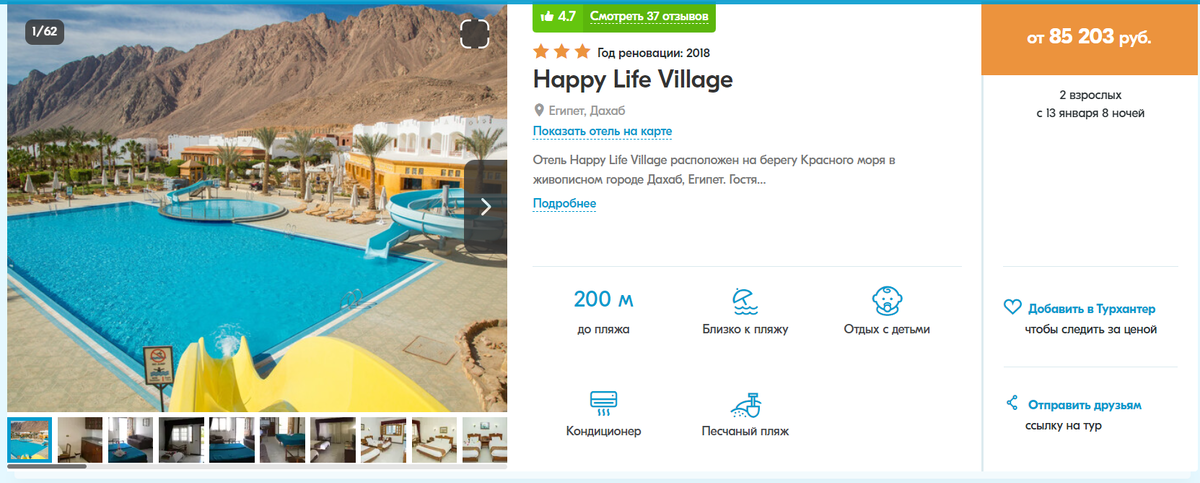Click the beach umbrella 'Близко к пляжу' icon
1200x483 pixels.
745,301
